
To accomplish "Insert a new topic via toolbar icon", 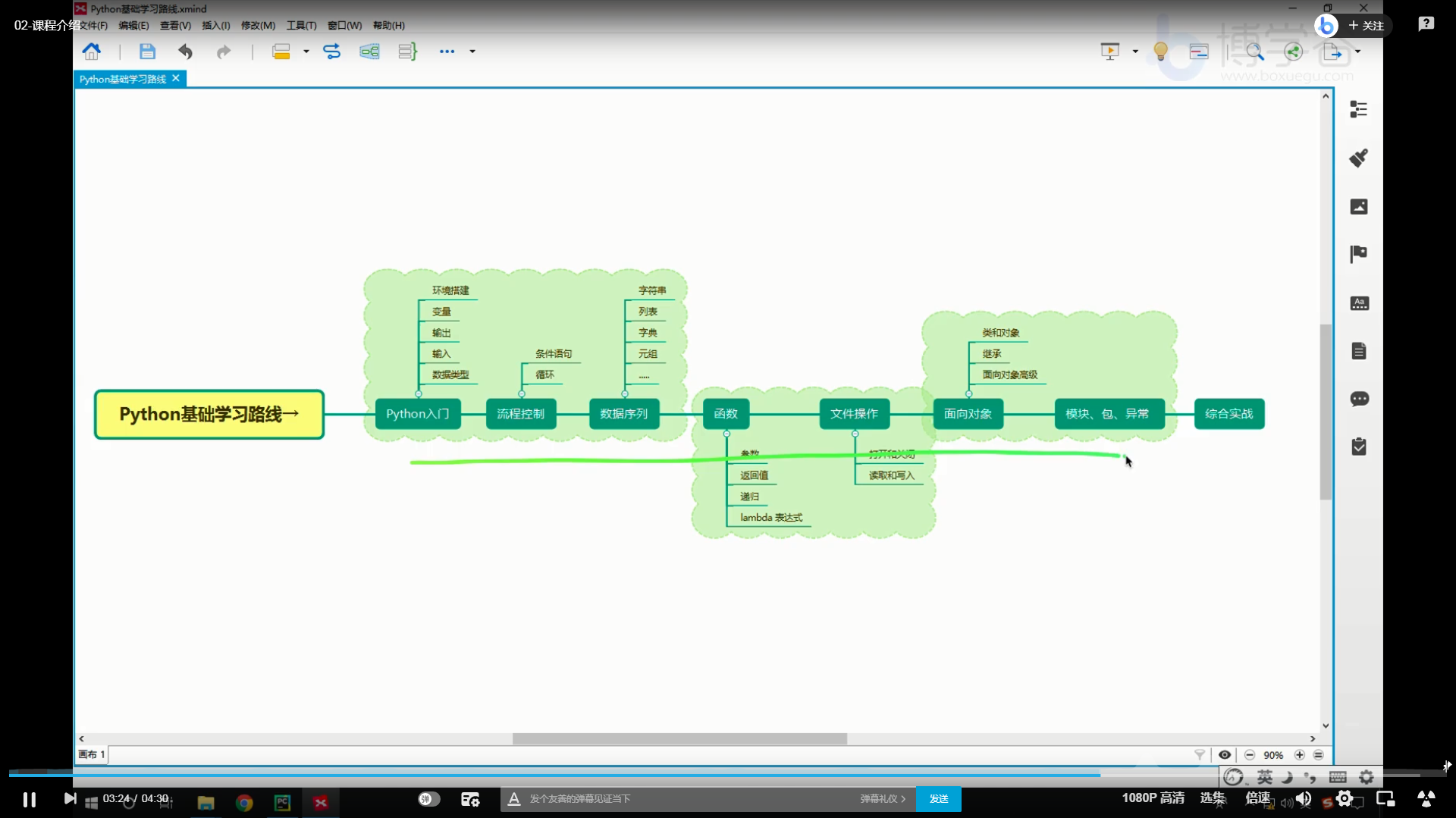I will click(281, 52).
